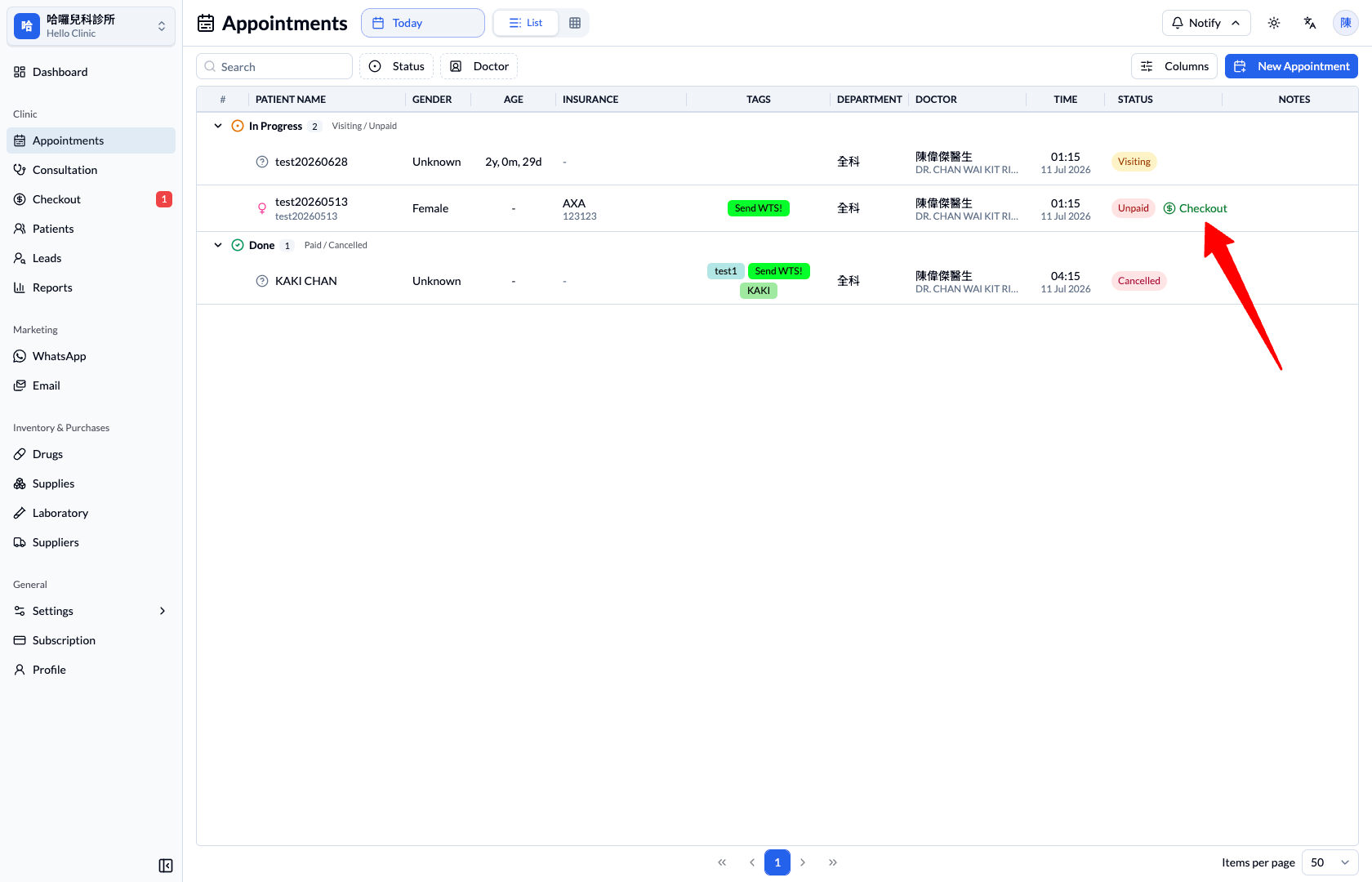This screenshot has width=1372, height=882.
Task: Collapse the Done group
Action: (218, 245)
